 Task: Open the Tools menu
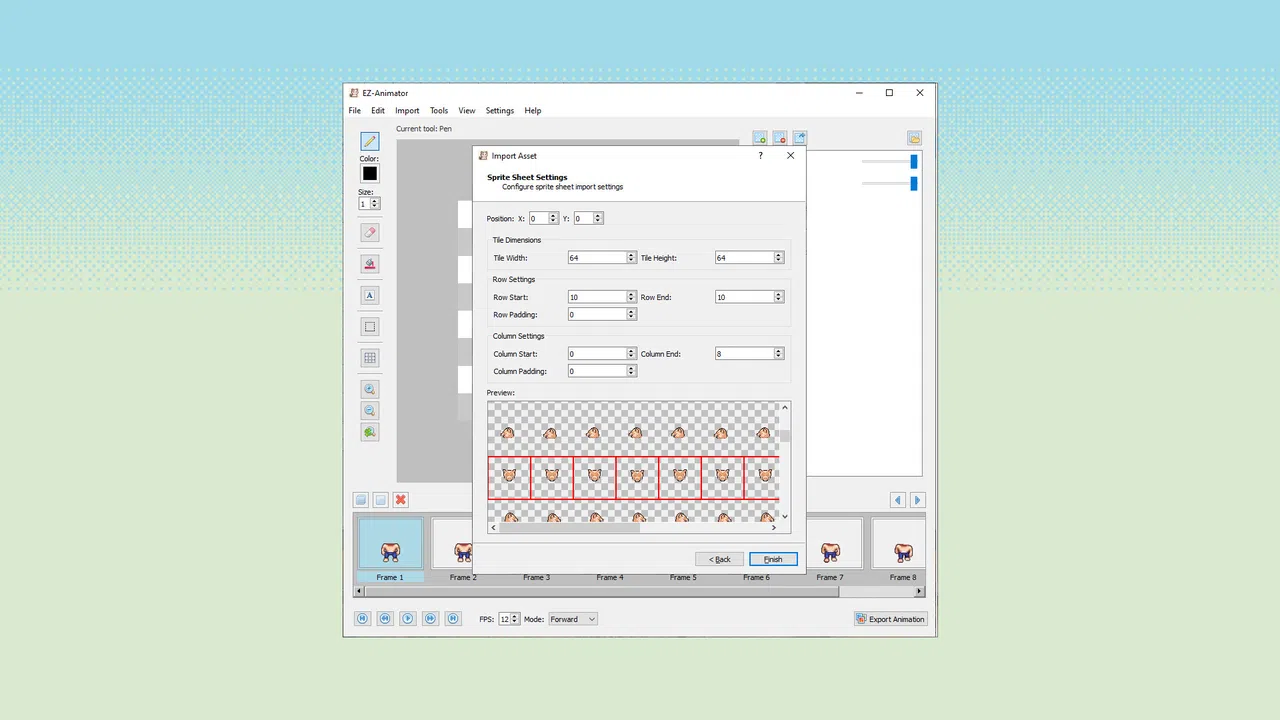(x=439, y=111)
